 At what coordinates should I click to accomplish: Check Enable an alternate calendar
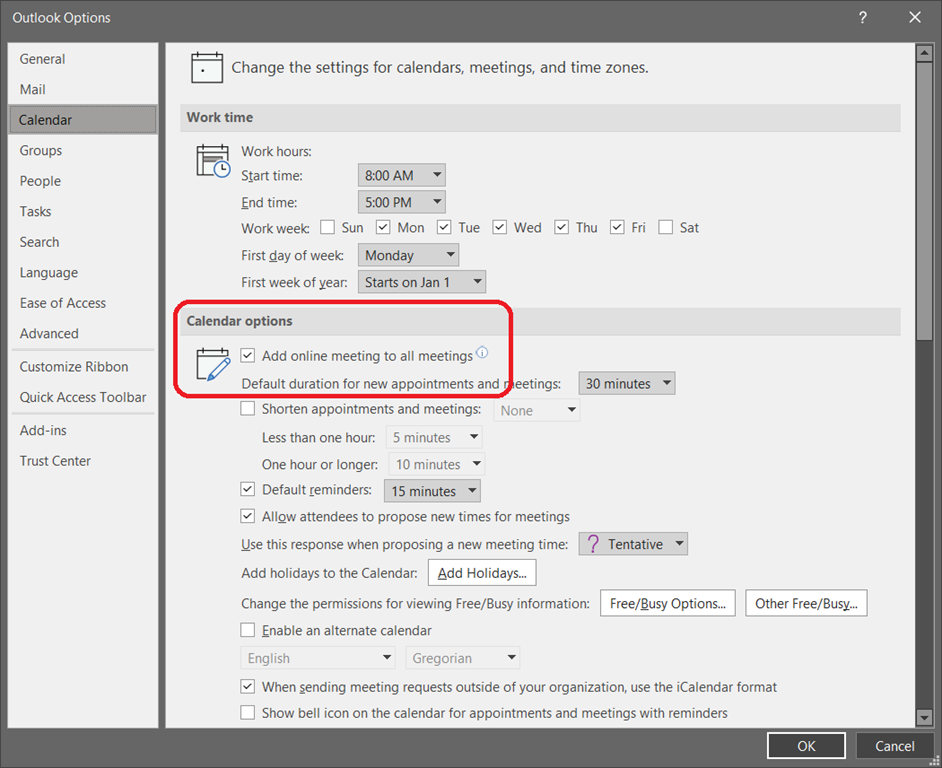pyautogui.click(x=249, y=631)
